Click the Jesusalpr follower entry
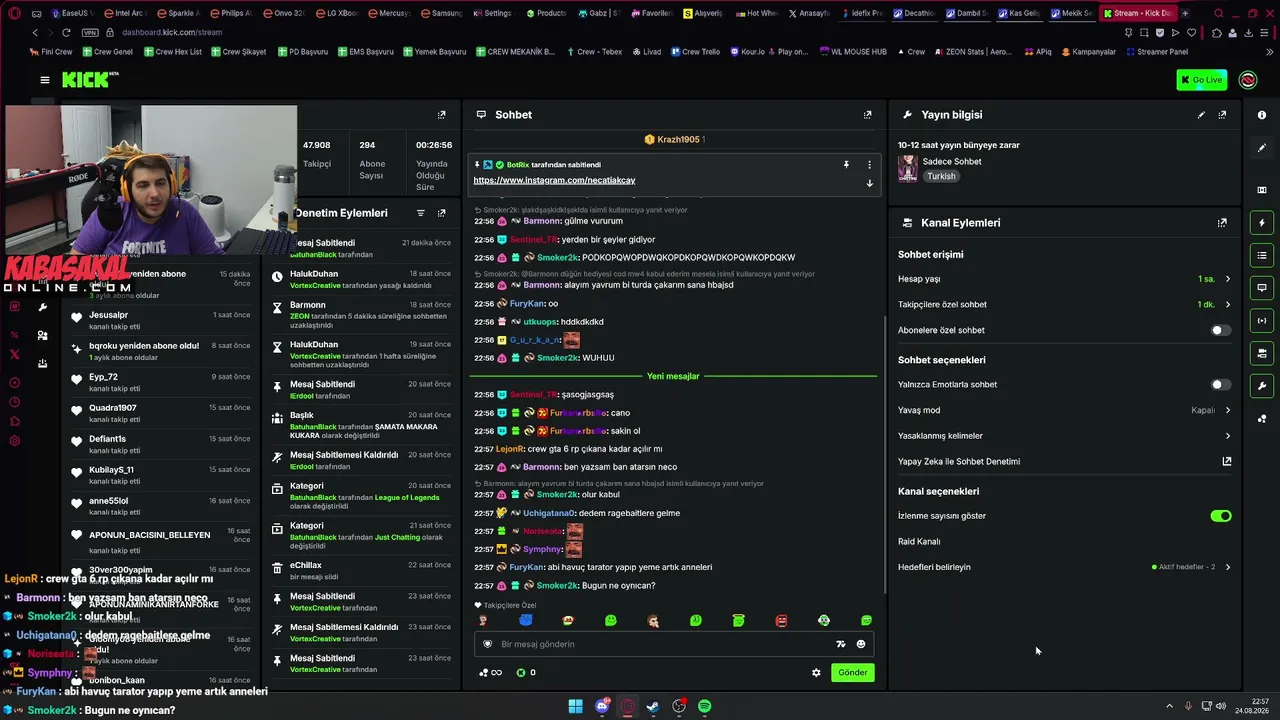The image size is (1280, 720). (x=160, y=321)
